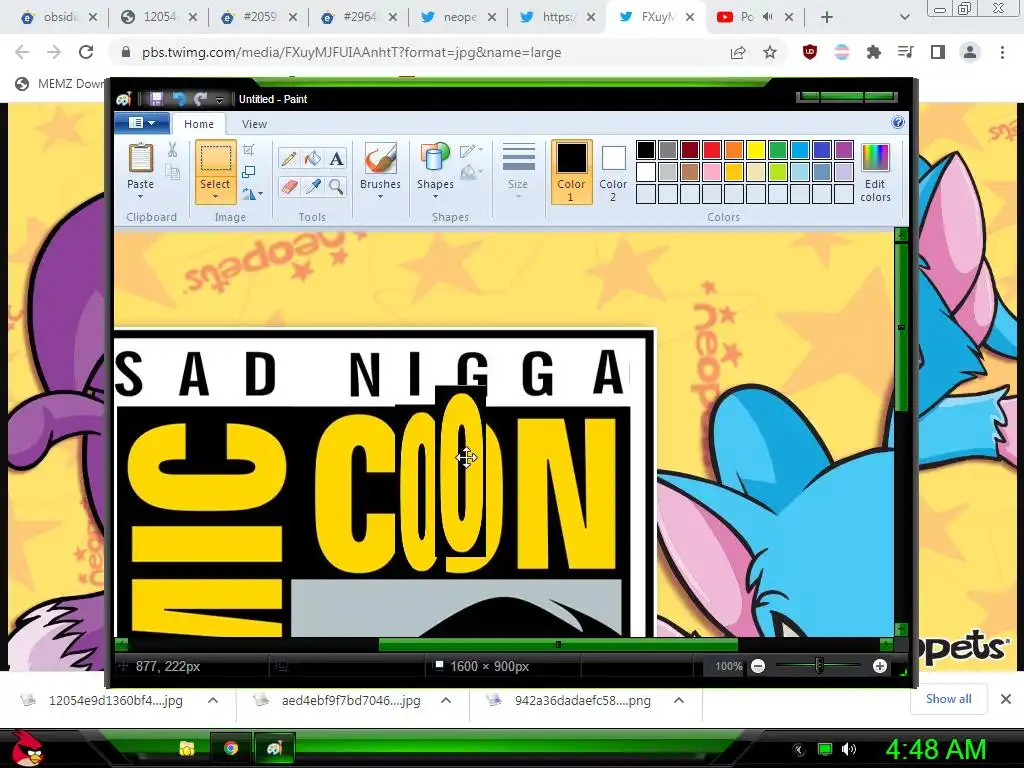This screenshot has width=1024, height=768.
Task: Pick the red color swatch
Action: click(x=711, y=150)
